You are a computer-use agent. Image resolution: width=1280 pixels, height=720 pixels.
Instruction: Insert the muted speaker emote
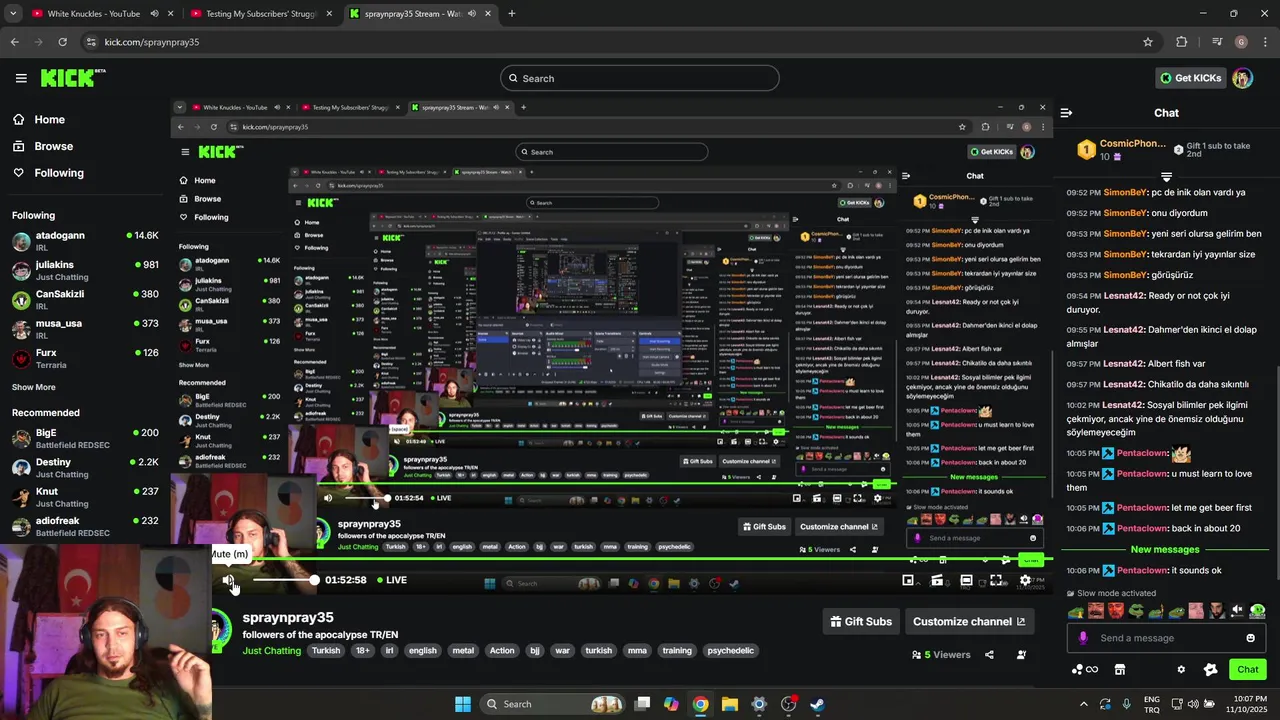(1237, 611)
